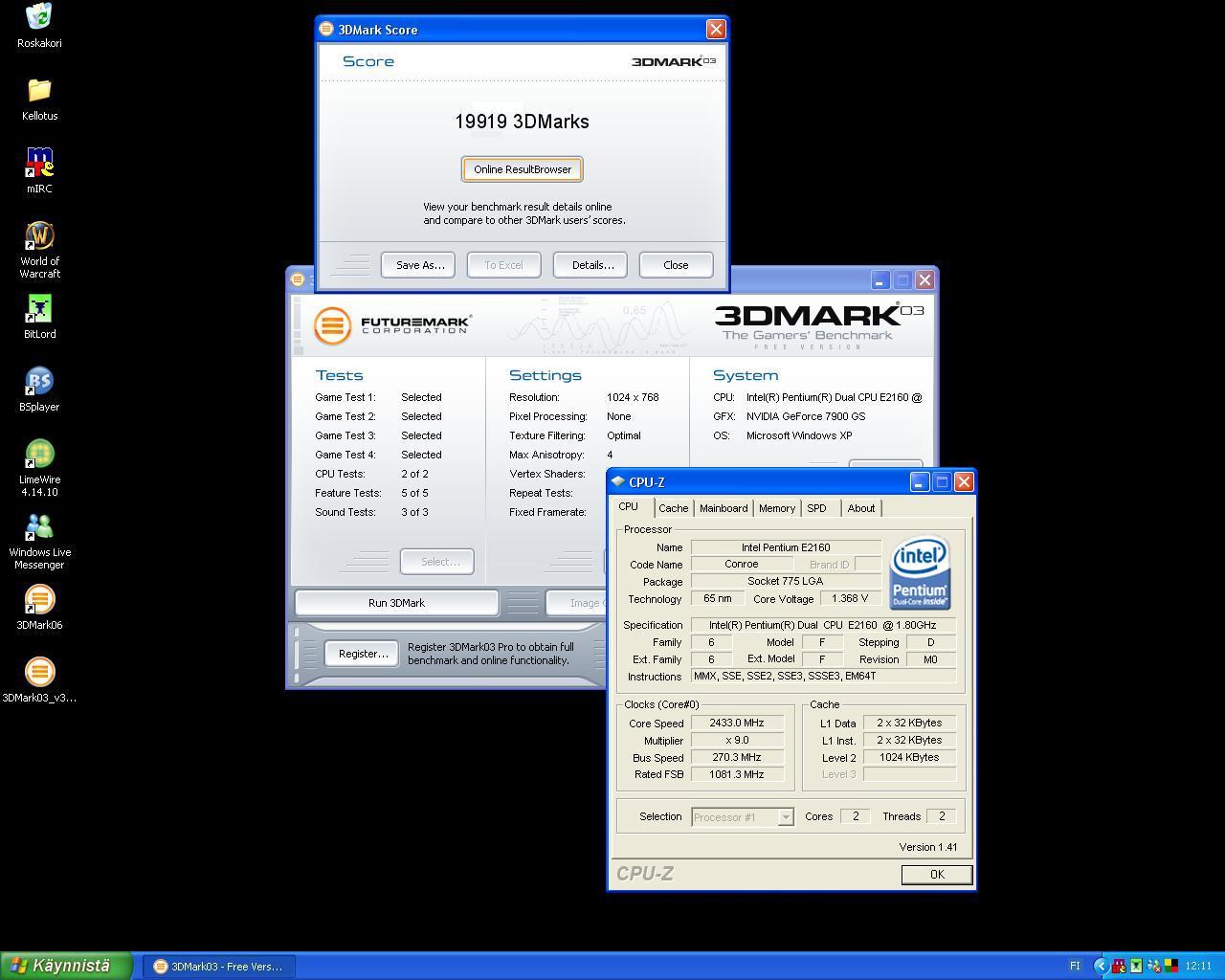The image size is (1225, 980).
Task: Click the Resolution 1024 x 768 value
Action: (633, 397)
